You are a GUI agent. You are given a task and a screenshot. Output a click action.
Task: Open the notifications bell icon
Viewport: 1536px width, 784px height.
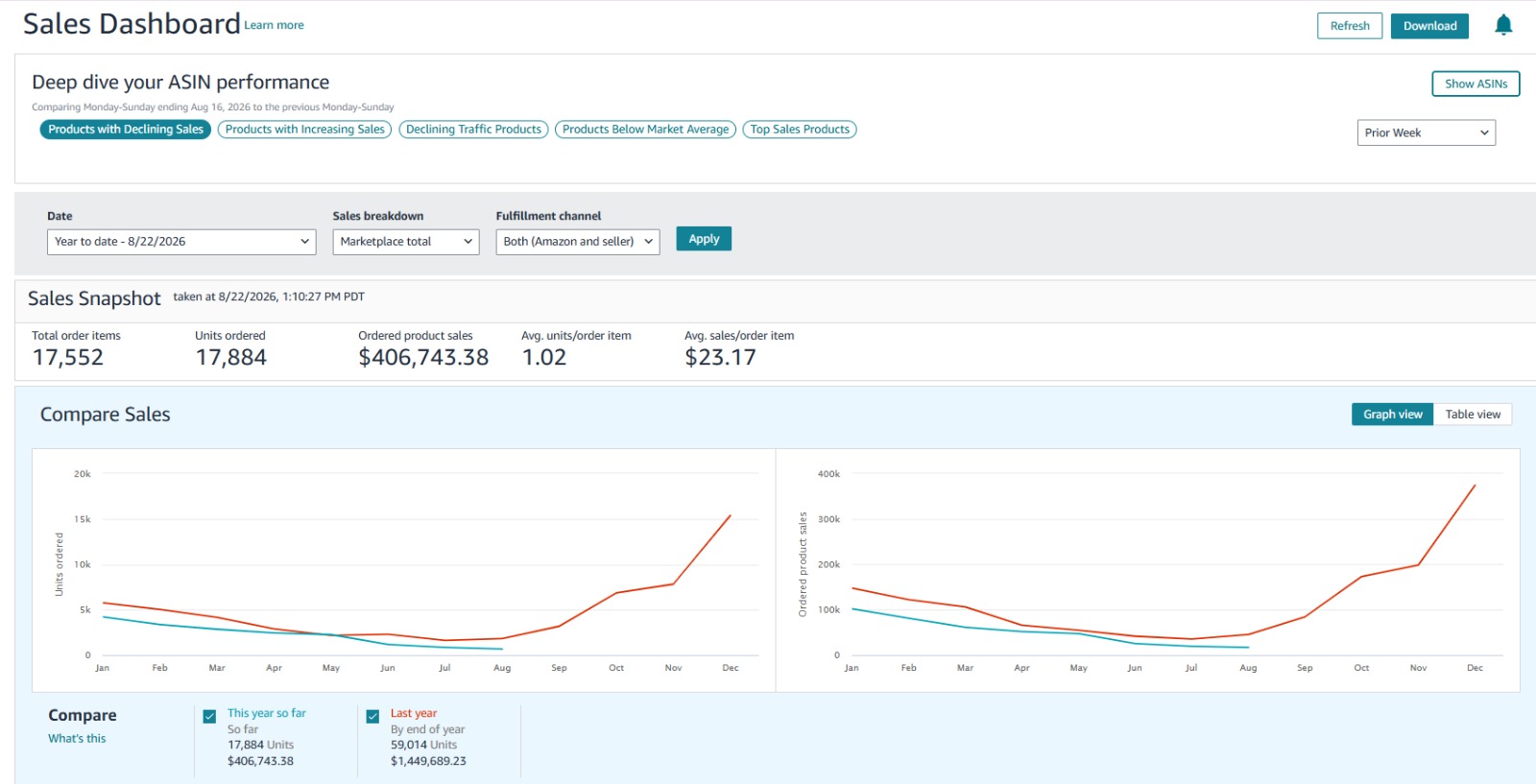point(1503,26)
